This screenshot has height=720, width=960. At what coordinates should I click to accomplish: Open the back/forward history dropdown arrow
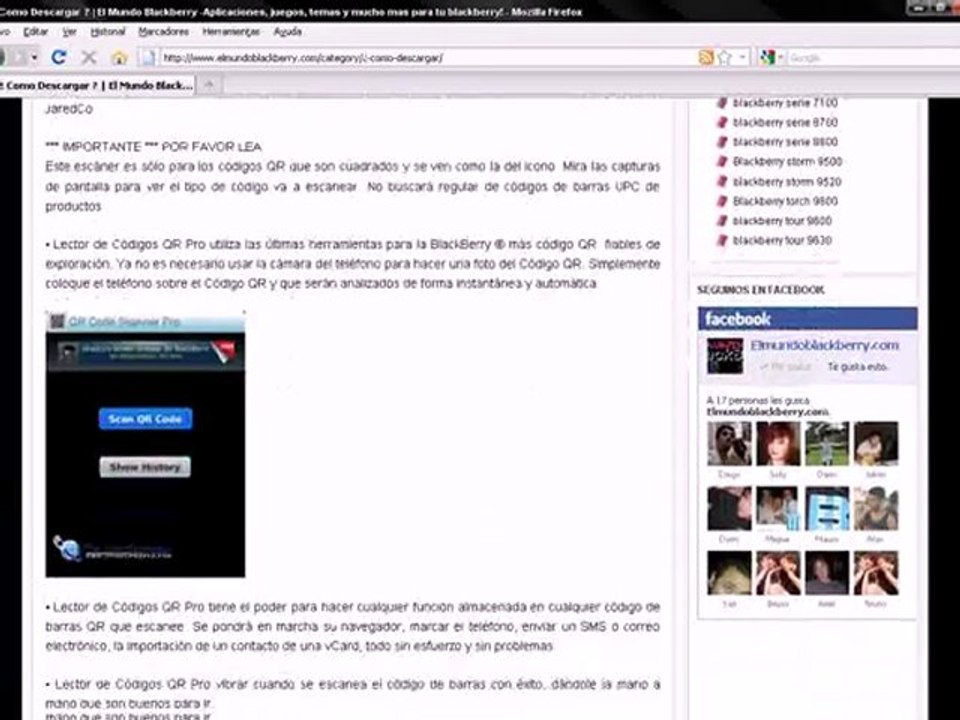pos(35,58)
